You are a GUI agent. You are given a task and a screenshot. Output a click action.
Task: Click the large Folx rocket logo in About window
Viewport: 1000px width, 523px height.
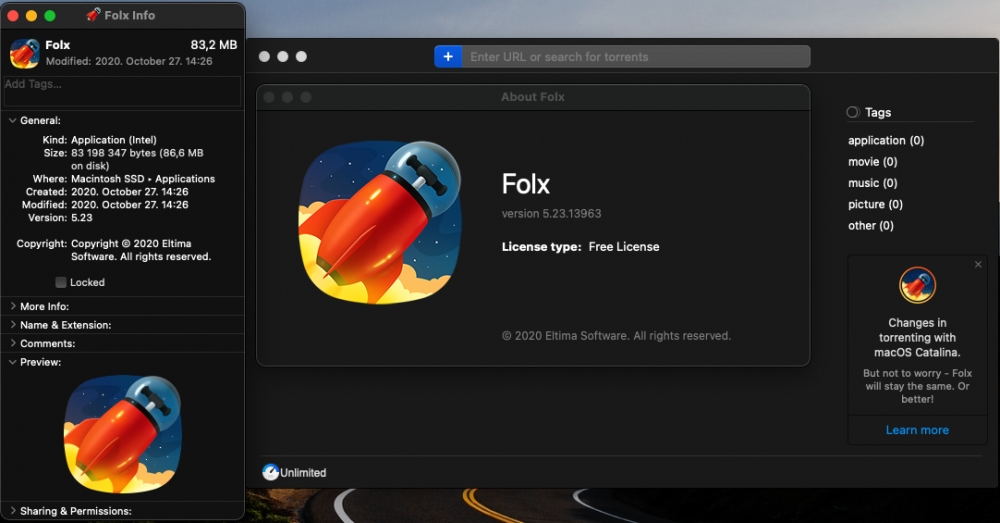380,222
